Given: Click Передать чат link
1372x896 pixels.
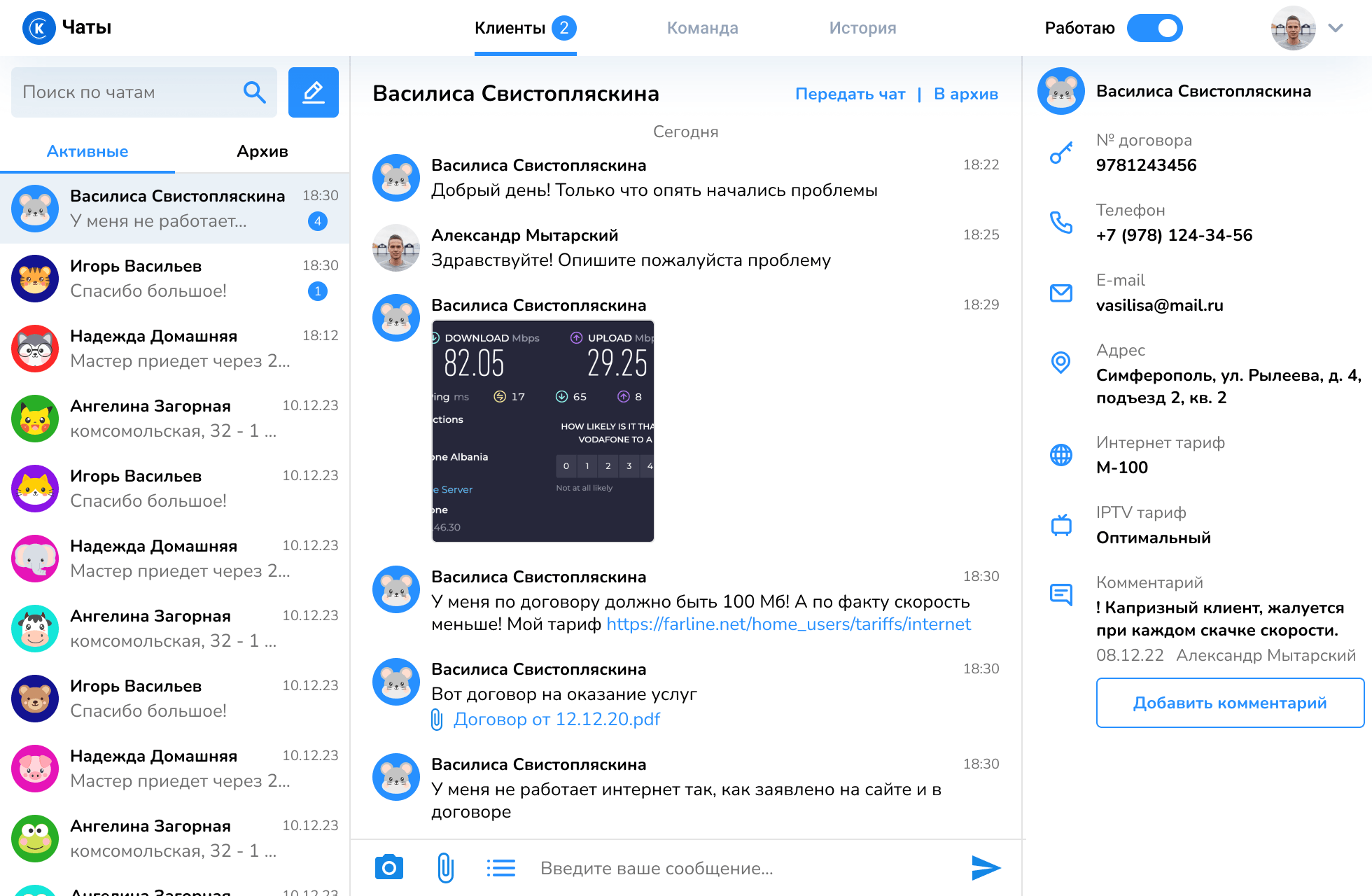Looking at the screenshot, I should pyautogui.click(x=850, y=94).
